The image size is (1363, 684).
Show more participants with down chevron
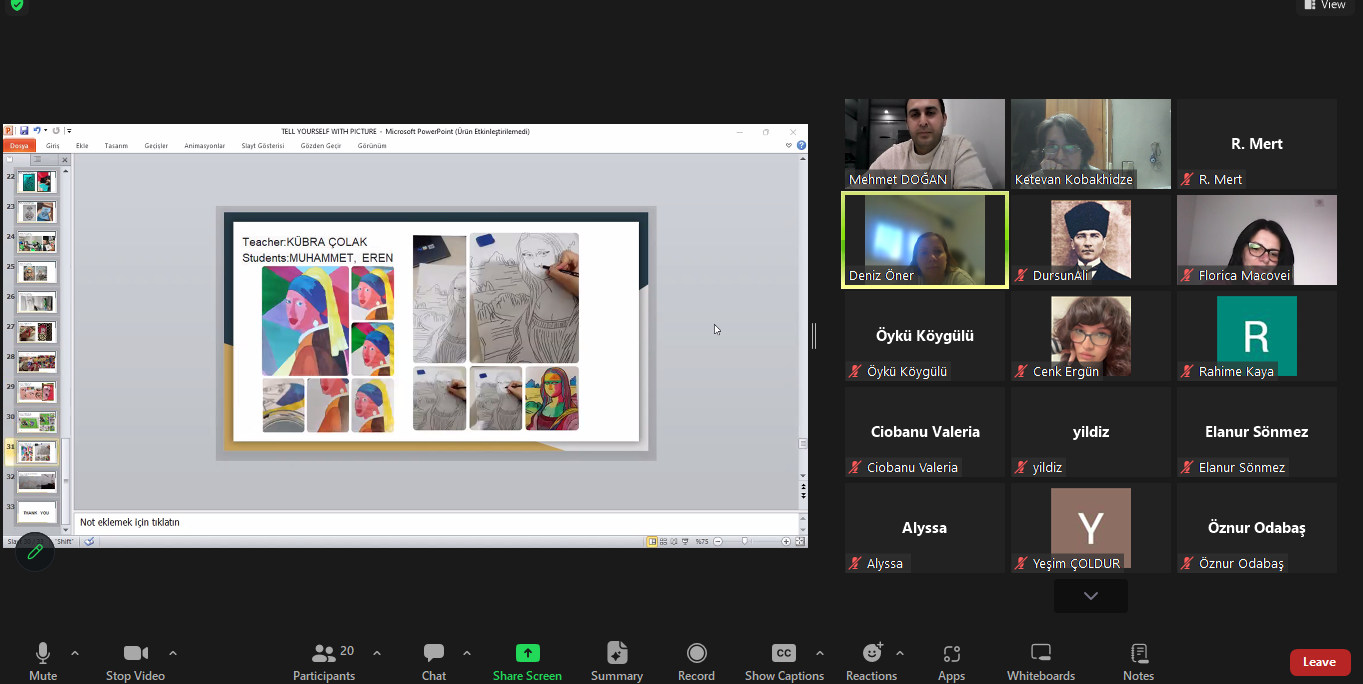coord(1091,596)
